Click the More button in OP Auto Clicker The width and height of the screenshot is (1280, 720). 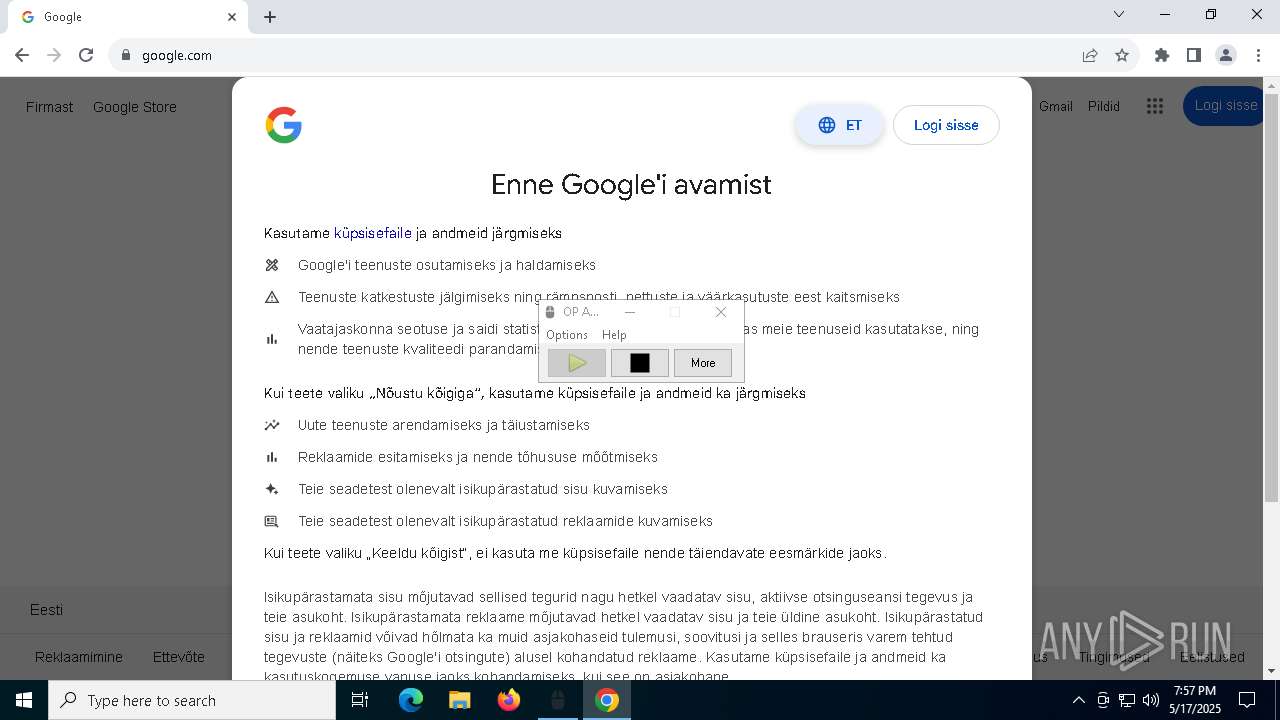coord(703,363)
